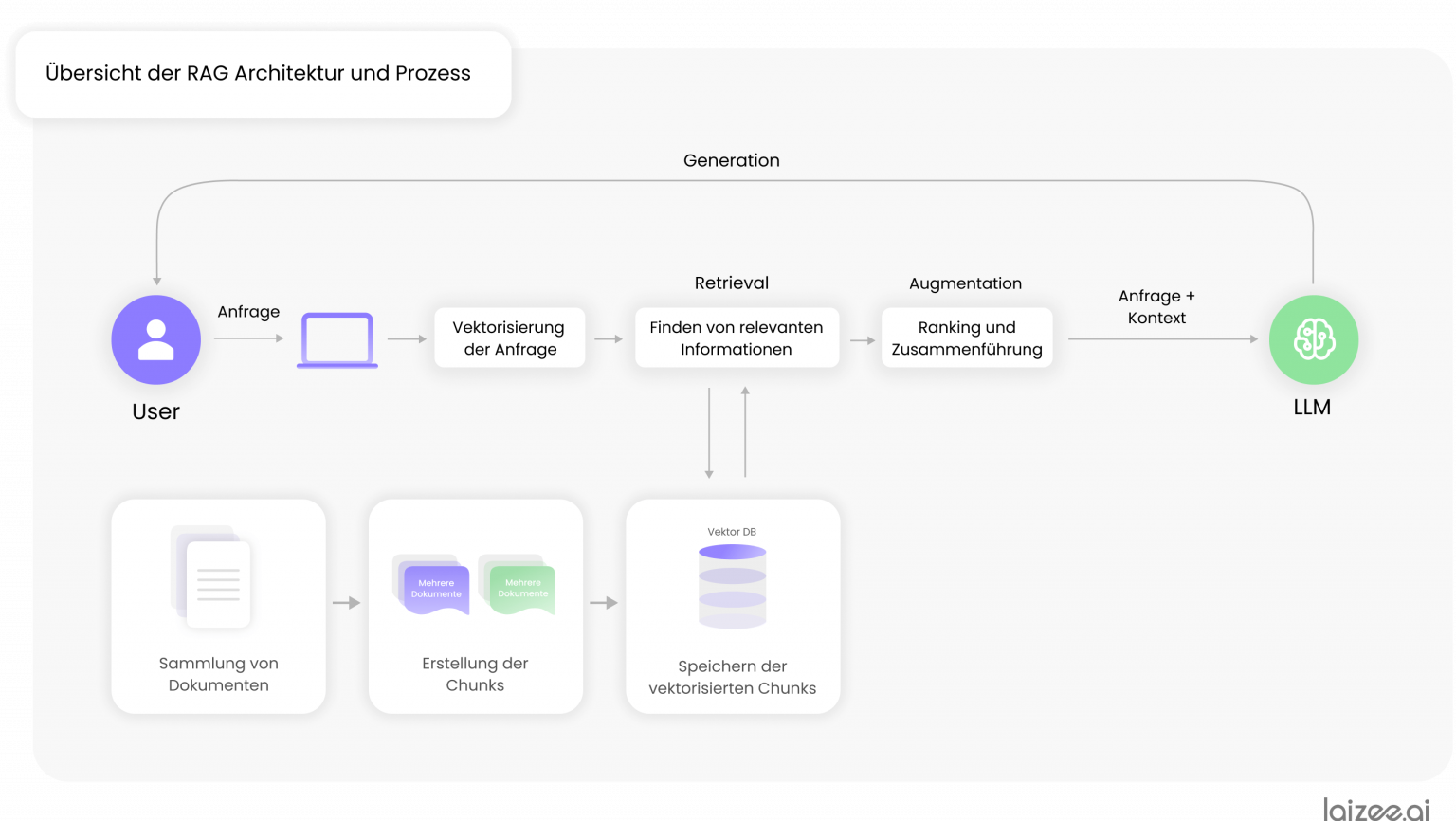
Task: Expand the Finden von relevanten Informationen box
Action: tap(737, 338)
